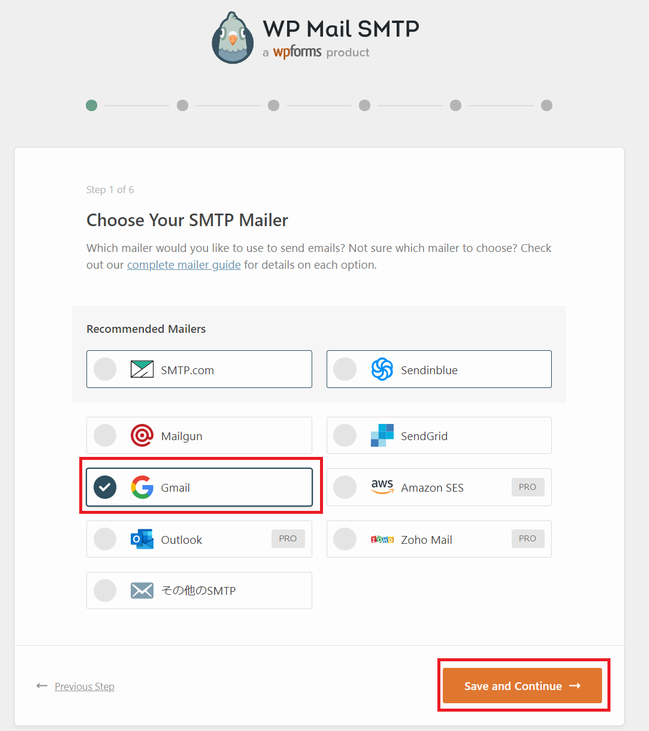Click the Mailgun label text
Image resolution: width=649 pixels, height=731 pixels.
(182, 436)
